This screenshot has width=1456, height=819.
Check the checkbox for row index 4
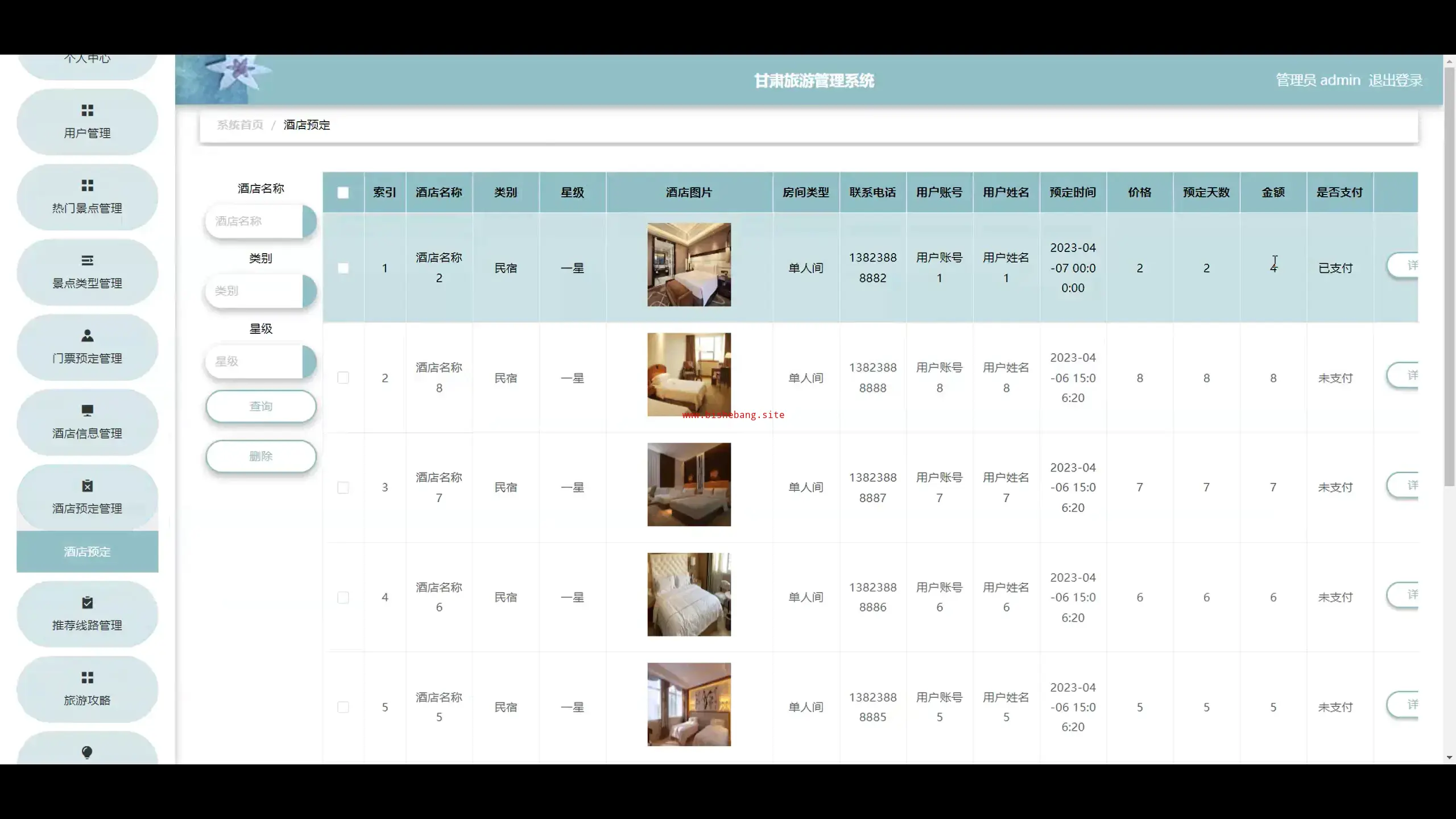click(x=343, y=597)
